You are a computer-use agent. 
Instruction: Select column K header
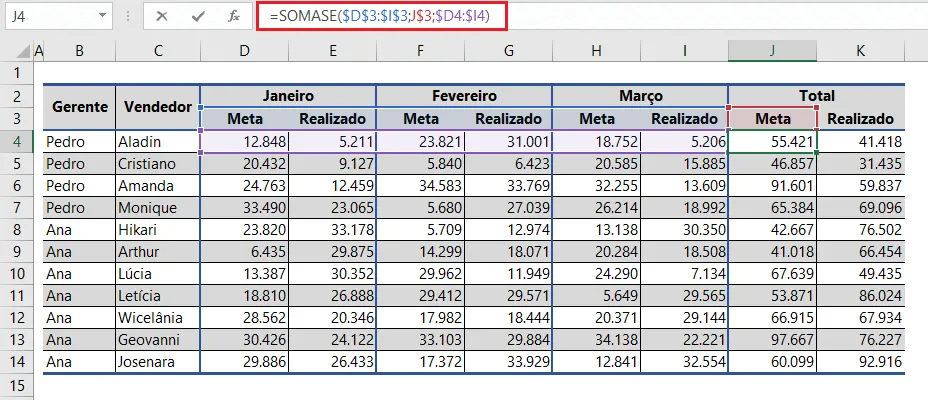[861, 51]
